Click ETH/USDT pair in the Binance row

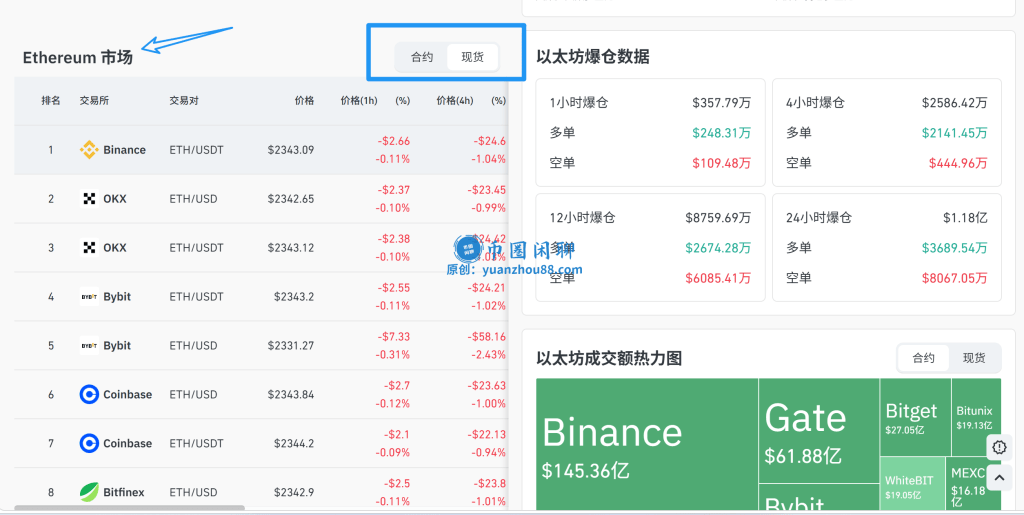pos(196,150)
